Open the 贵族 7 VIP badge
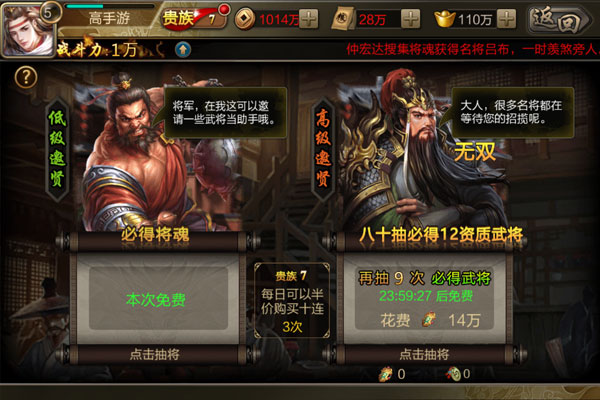The width and height of the screenshot is (600, 400). pos(194,18)
